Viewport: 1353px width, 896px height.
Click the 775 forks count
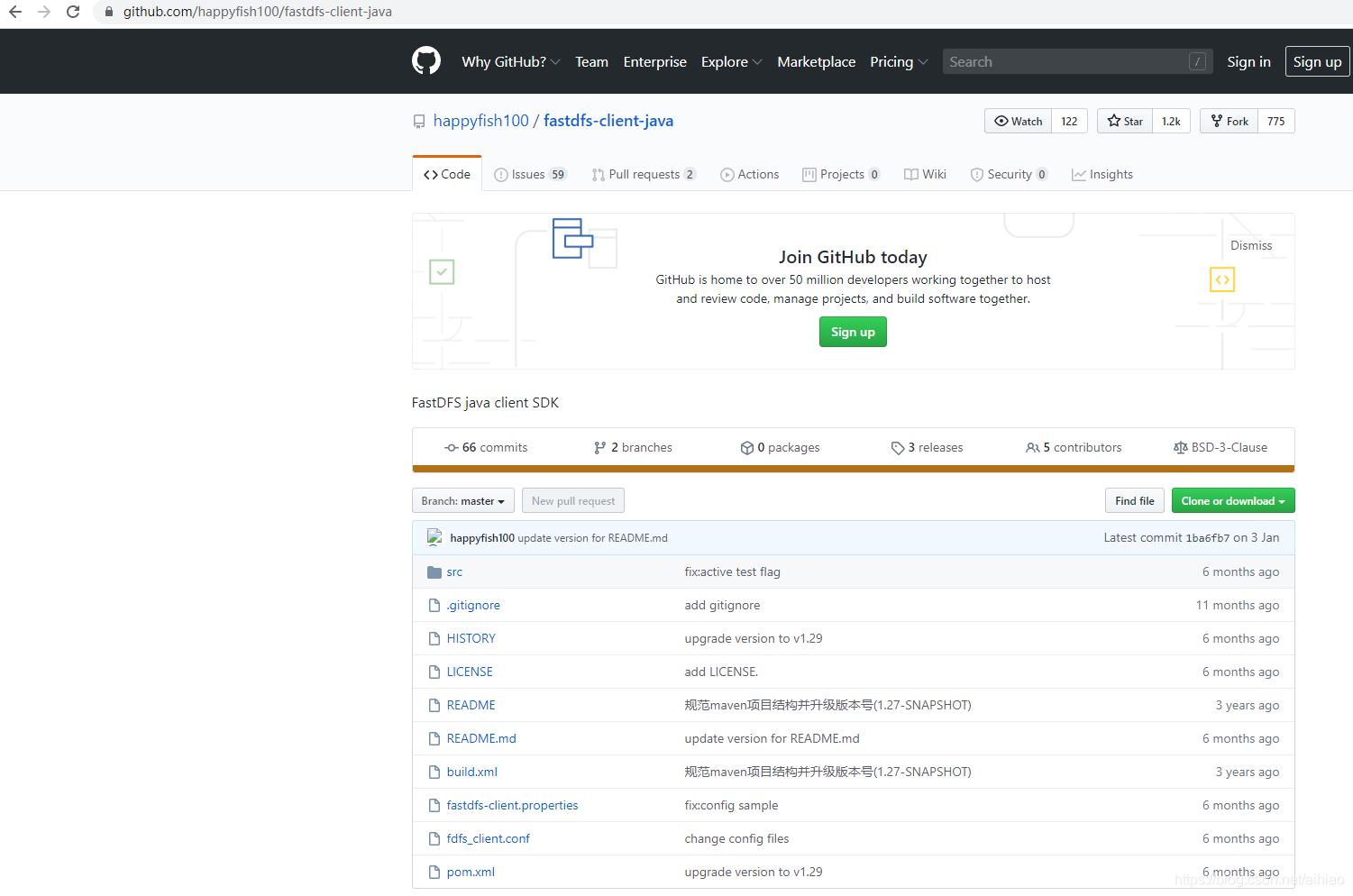[x=1276, y=122]
